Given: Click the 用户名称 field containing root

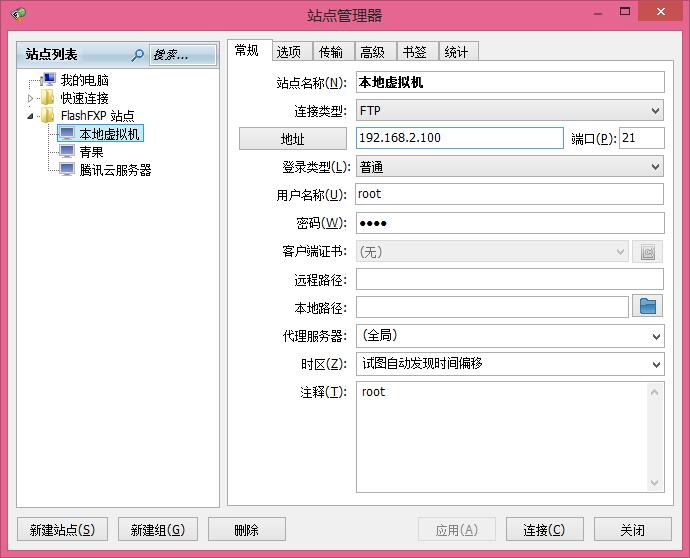Looking at the screenshot, I should tap(510, 195).
